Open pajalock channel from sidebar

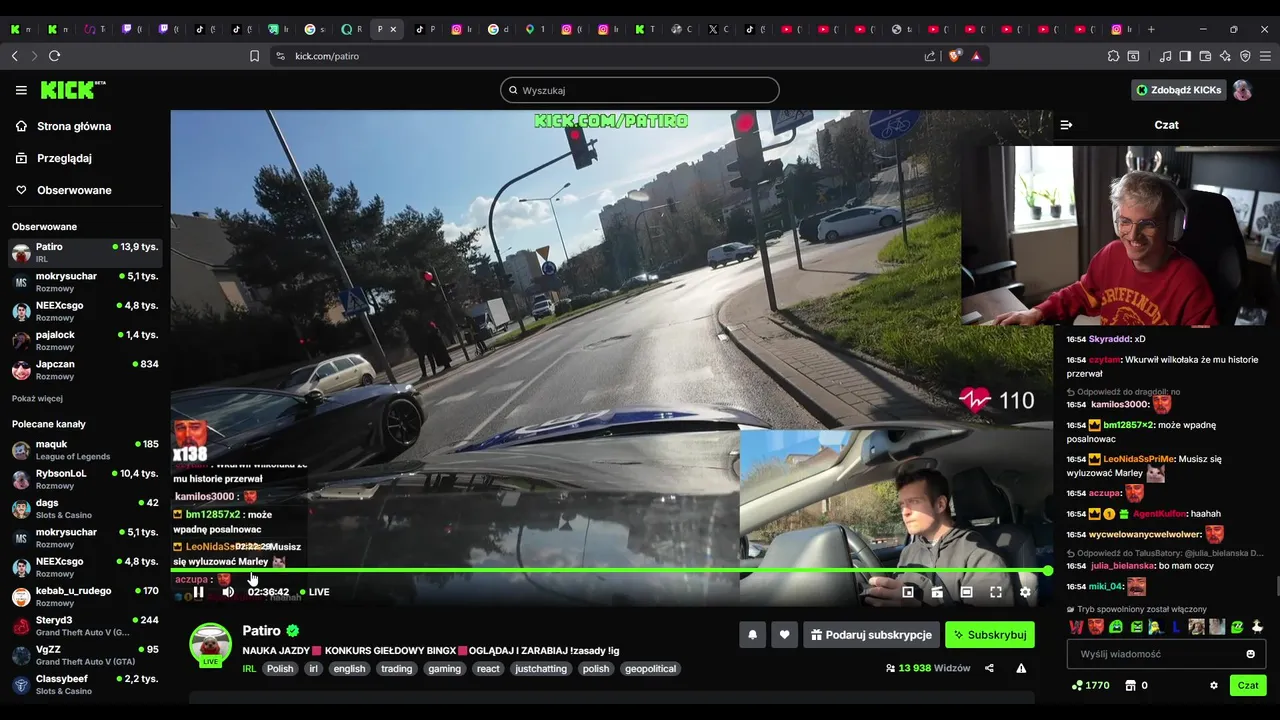pos(86,340)
